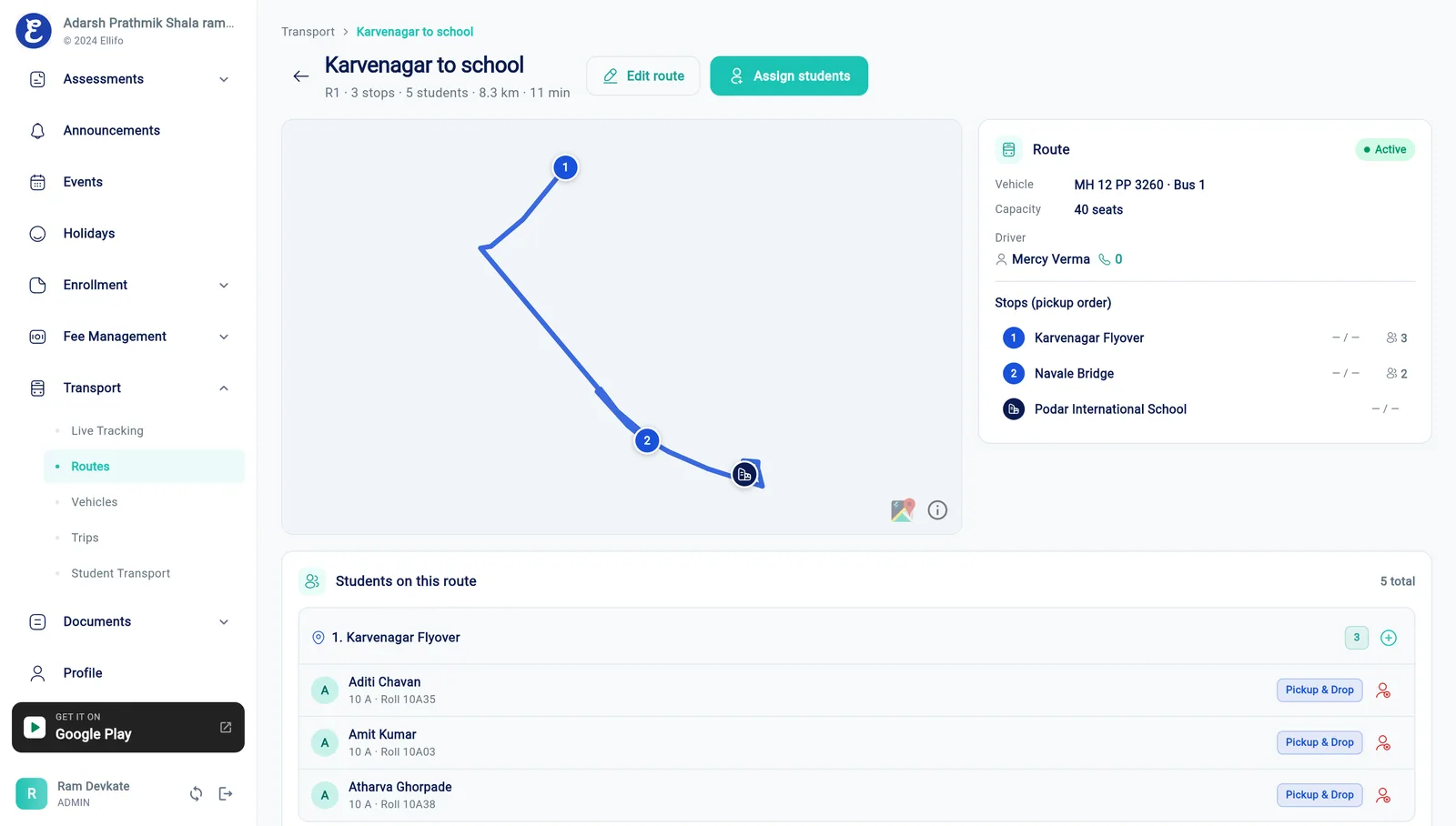Click the Ellifo school logo
The height and width of the screenshot is (826, 1456).
(x=34, y=31)
